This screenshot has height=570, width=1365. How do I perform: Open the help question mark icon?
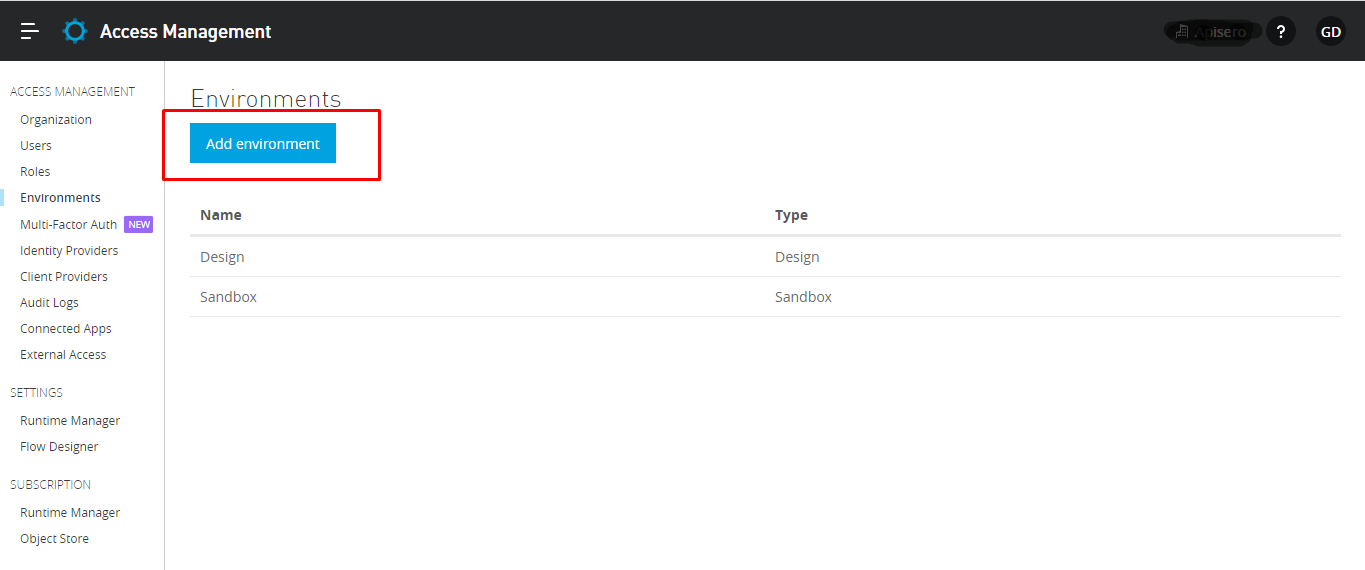pos(1281,31)
